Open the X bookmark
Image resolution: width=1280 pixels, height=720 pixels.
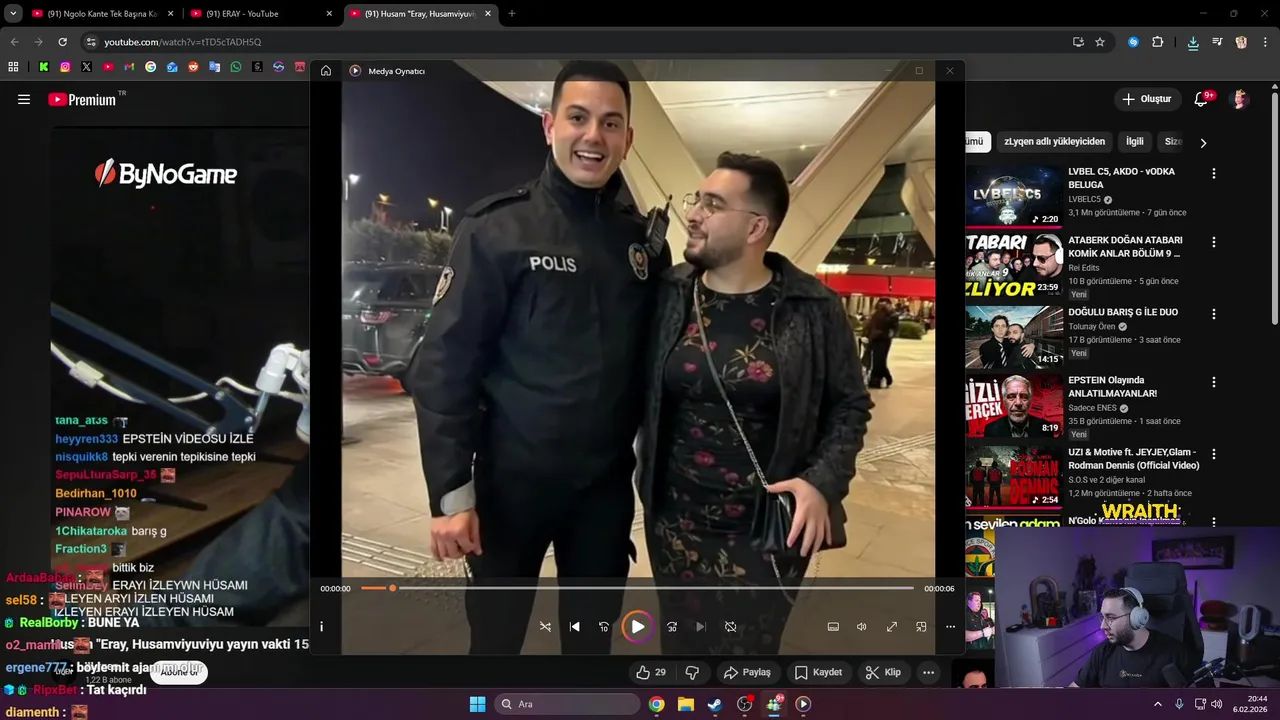pos(86,67)
